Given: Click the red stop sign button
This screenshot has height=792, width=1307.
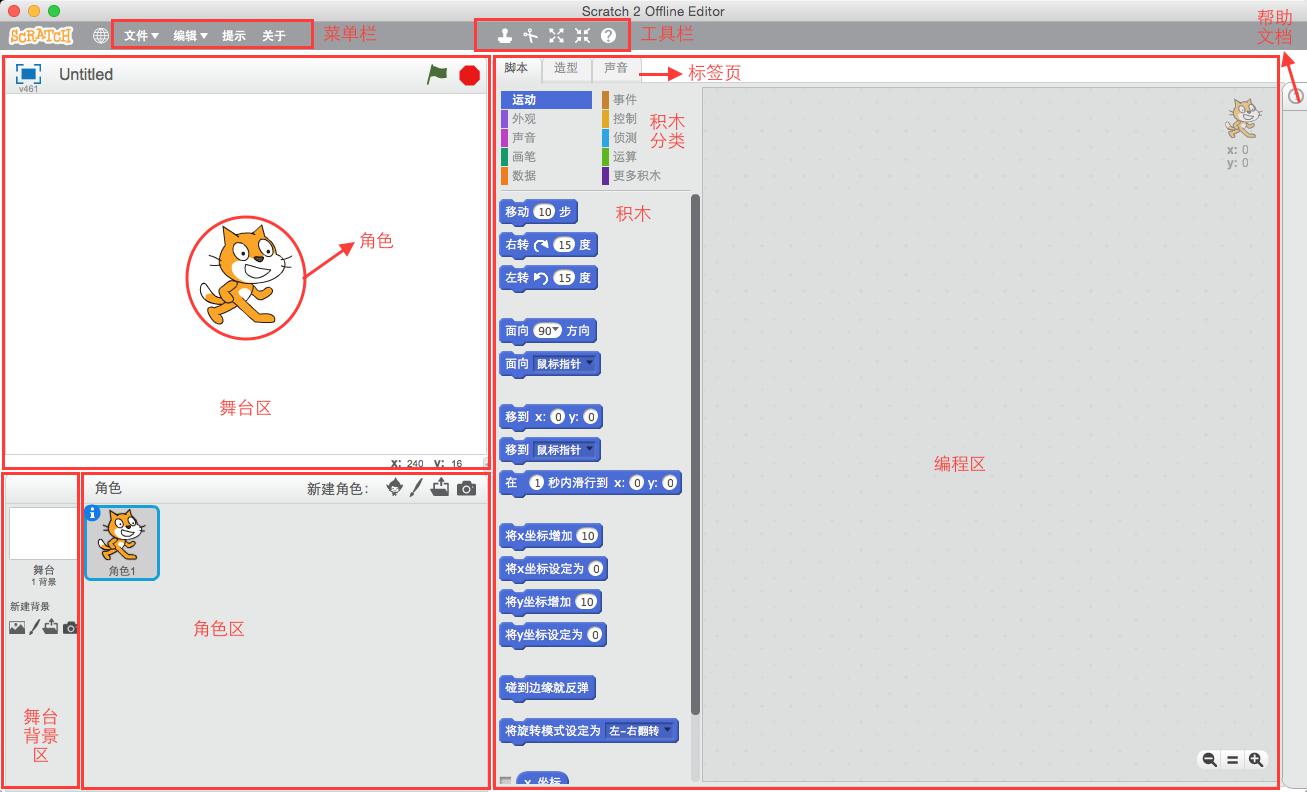Looking at the screenshot, I should click(x=469, y=75).
